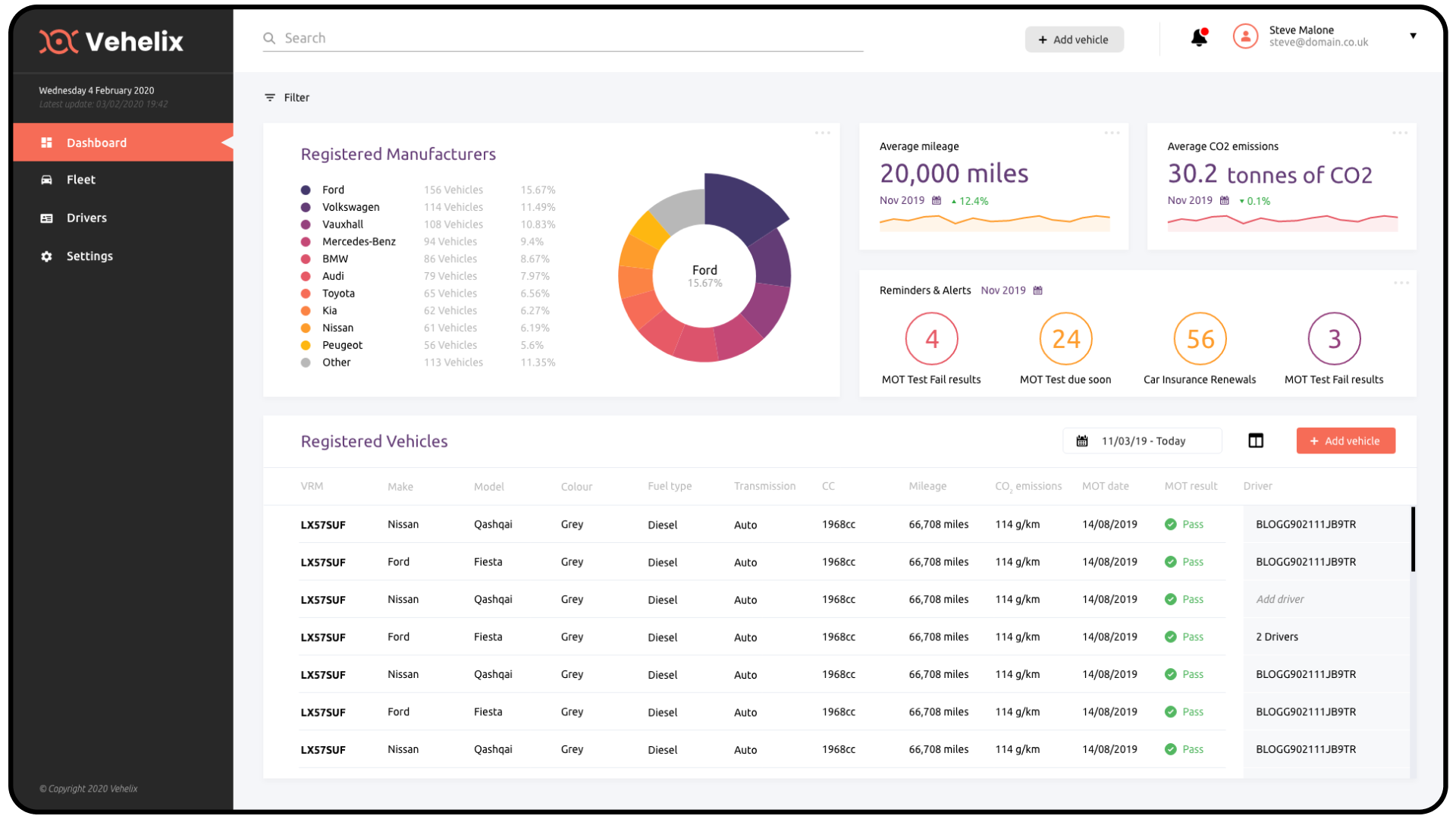The width and height of the screenshot is (1456, 819).
Task: Open three-dots menu on Registered Manufacturers card
Action: point(822,133)
